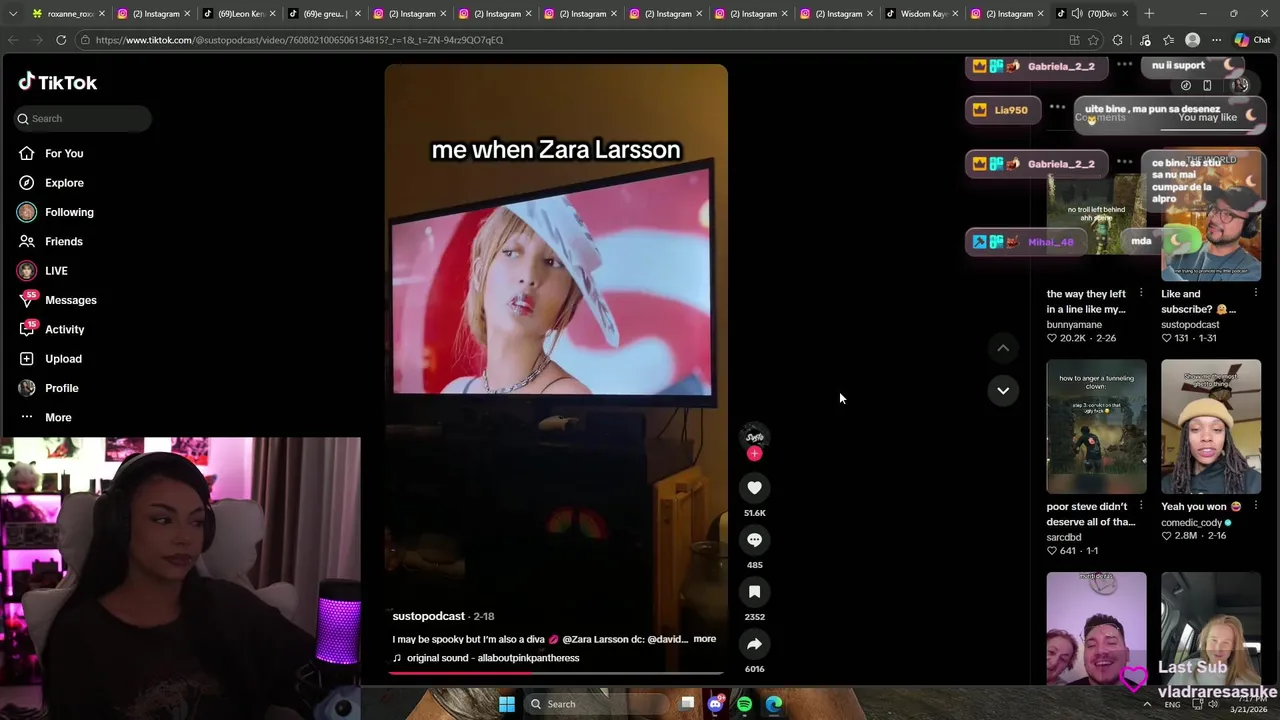Share the video with the arrow icon
The image size is (1280, 720).
[x=754, y=644]
